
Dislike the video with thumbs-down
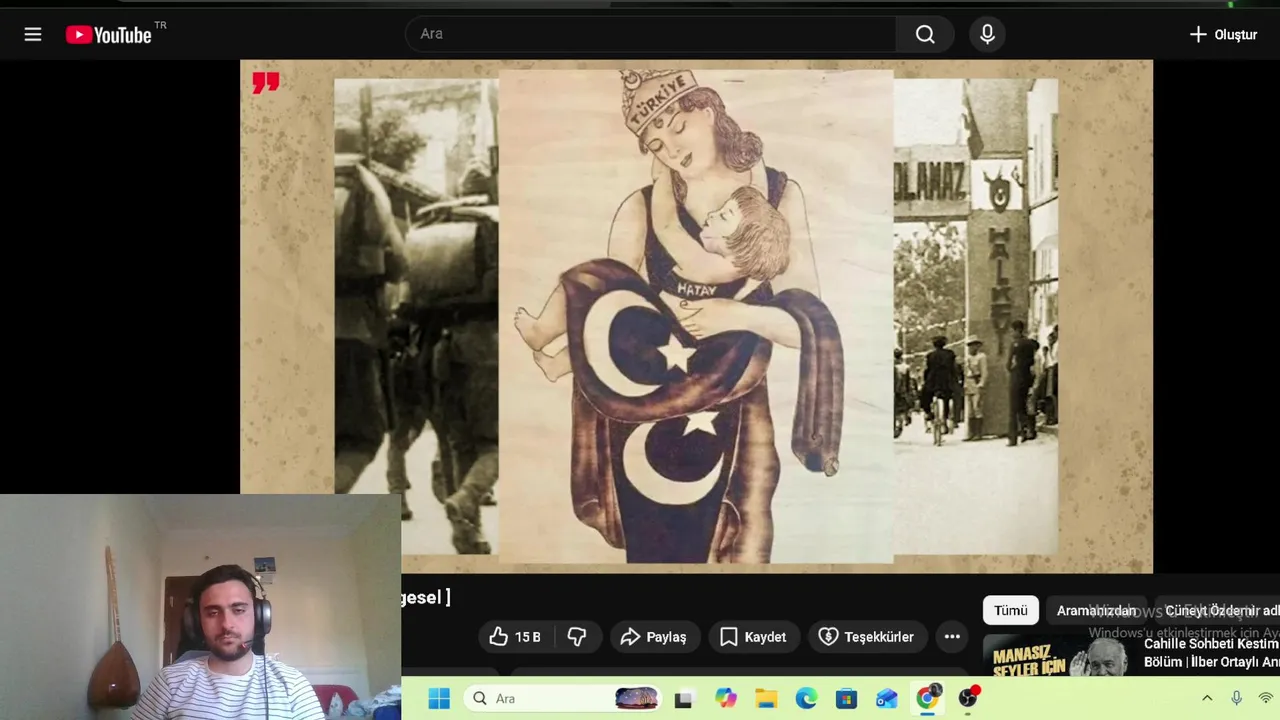pos(577,637)
